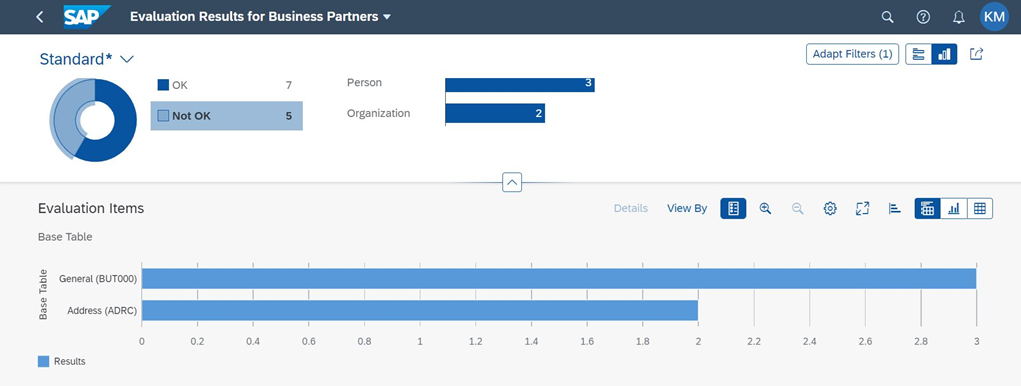Show chart and table combined view
This screenshot has width=1021, height=386.
point(928,208)
